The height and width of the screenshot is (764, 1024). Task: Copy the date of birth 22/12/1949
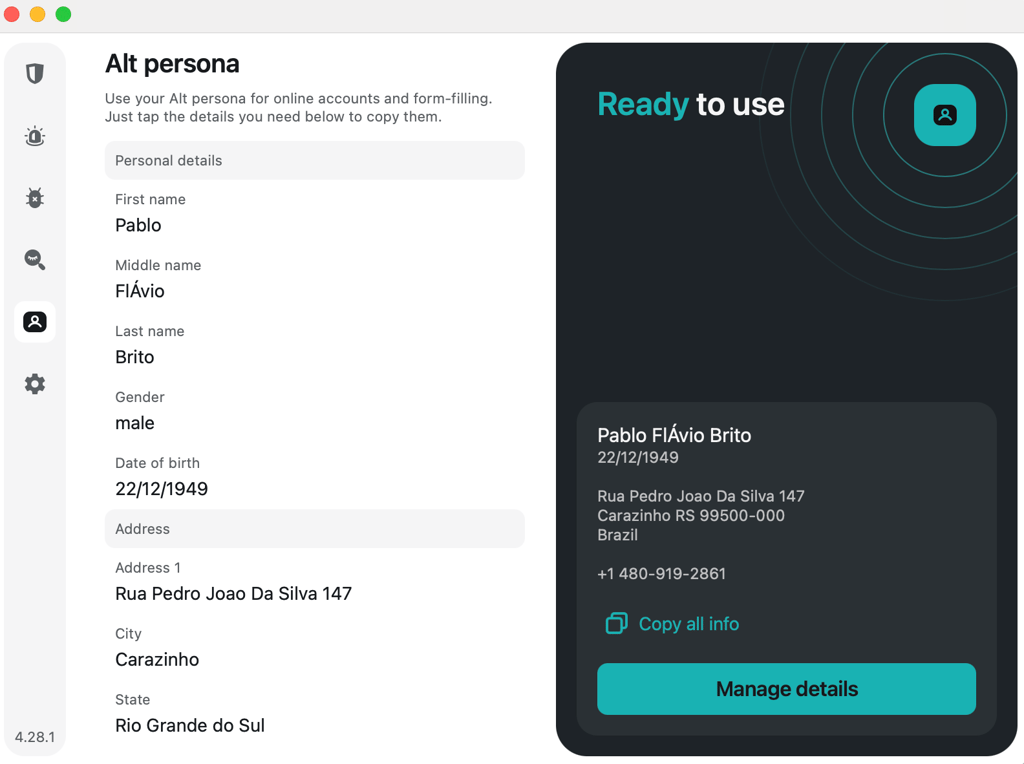tap(161, 489)
